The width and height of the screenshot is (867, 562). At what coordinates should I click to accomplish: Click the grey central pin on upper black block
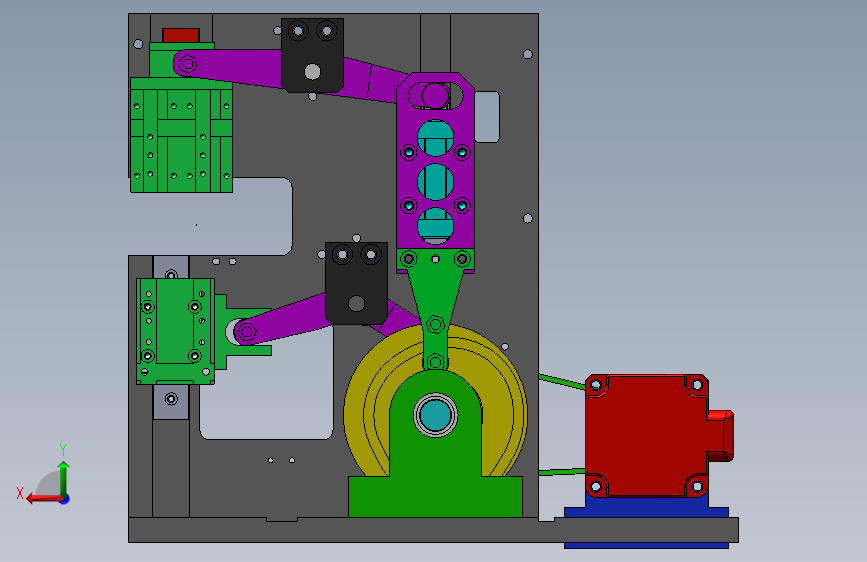click(312, 72)
